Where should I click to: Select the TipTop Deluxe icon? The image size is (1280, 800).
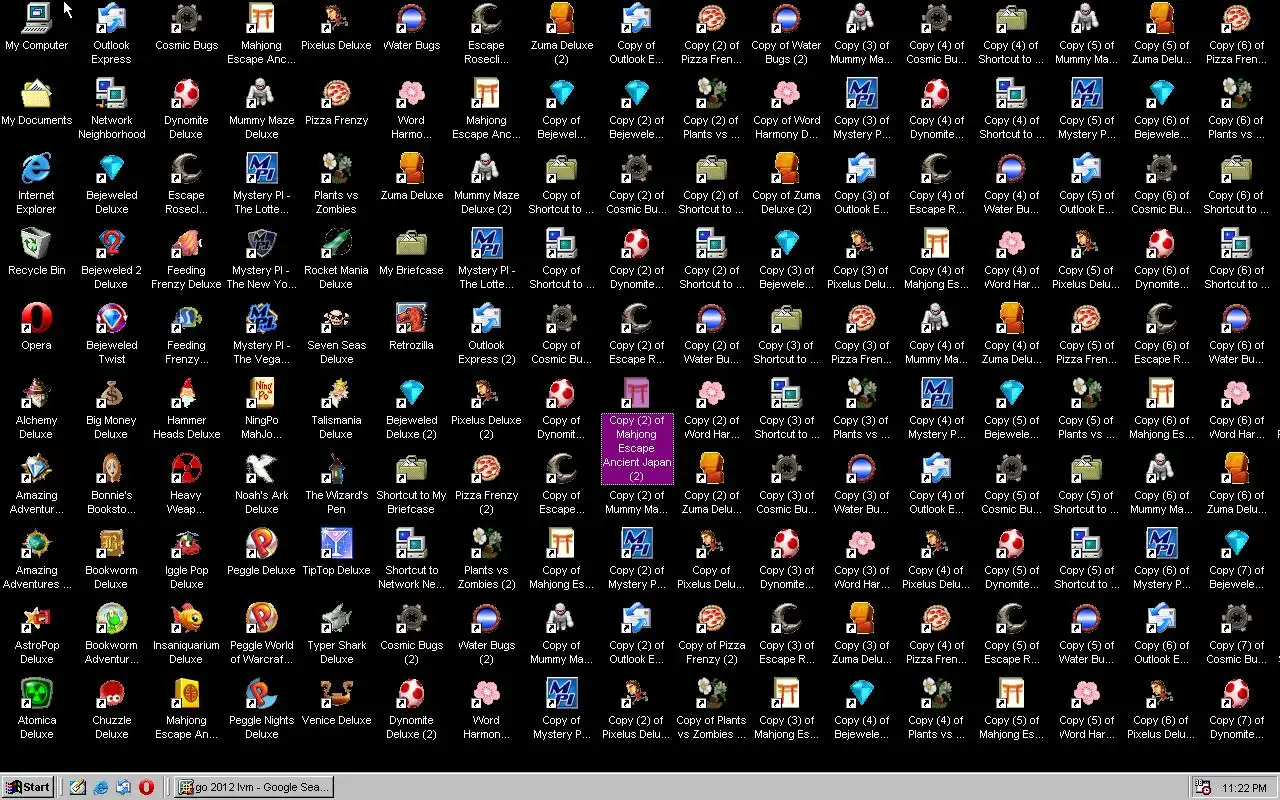click(337, 553)
